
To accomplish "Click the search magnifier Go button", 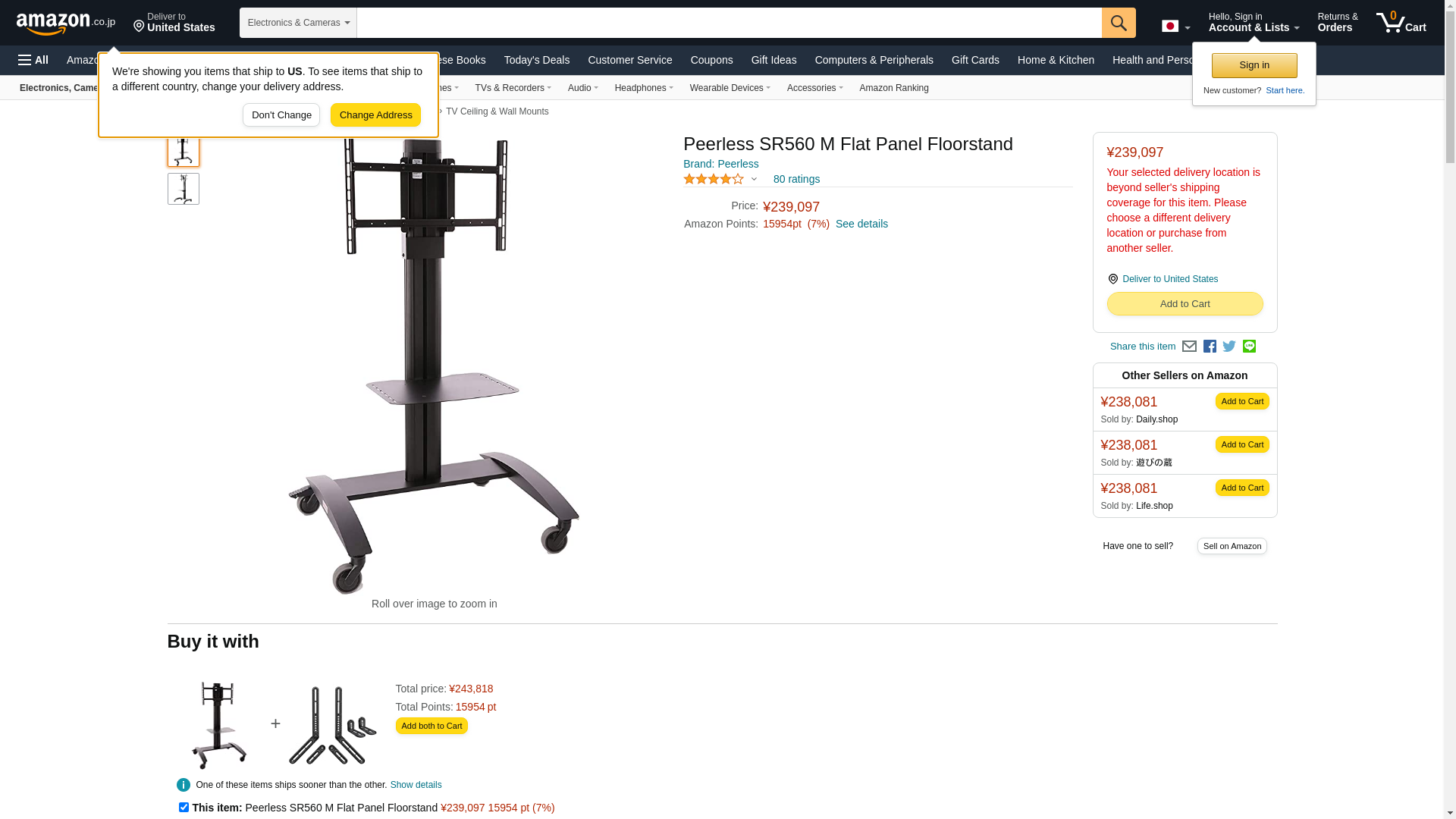I will (x=1119, y=23).
